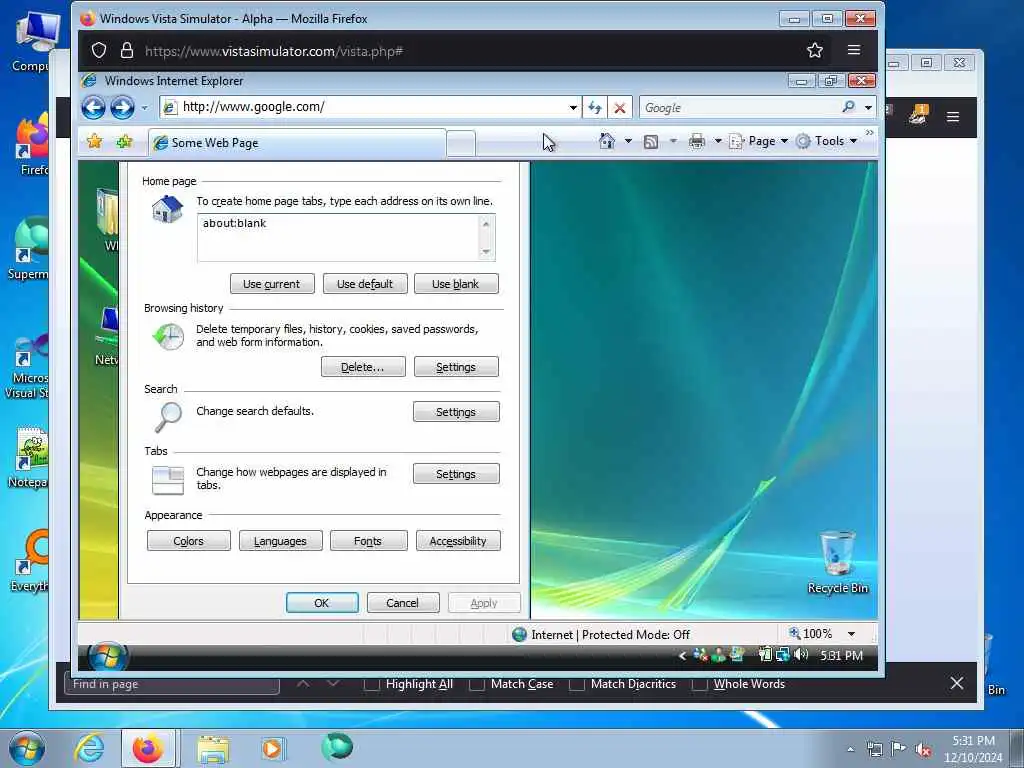This screenshot has width=1024, height=768.
Task: Click IE address bar URL field
Action: 369,107
